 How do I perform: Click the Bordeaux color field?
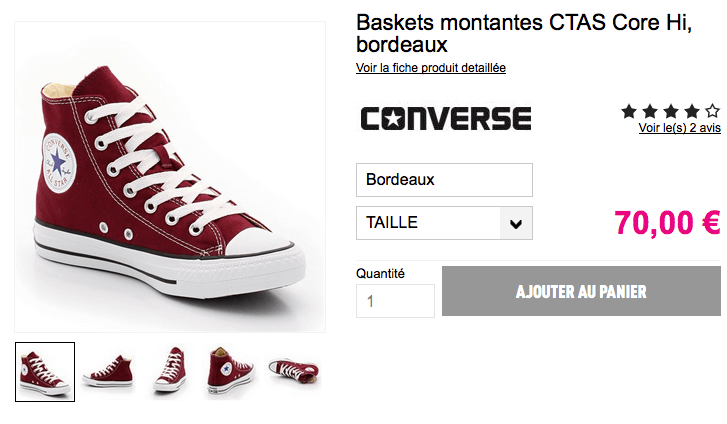click(444, 180)
